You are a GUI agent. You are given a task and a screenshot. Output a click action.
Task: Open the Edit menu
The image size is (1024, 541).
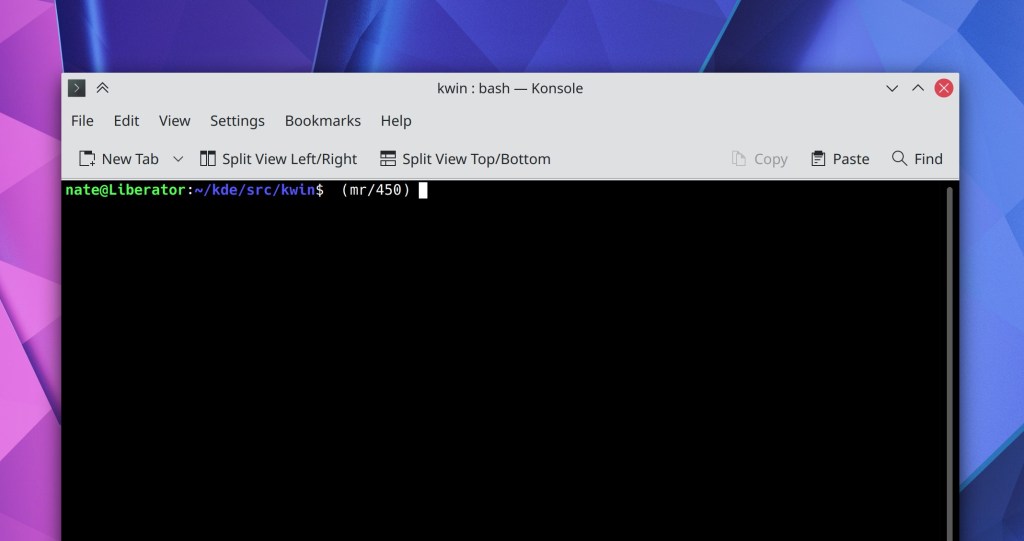[x=126, y=121]
